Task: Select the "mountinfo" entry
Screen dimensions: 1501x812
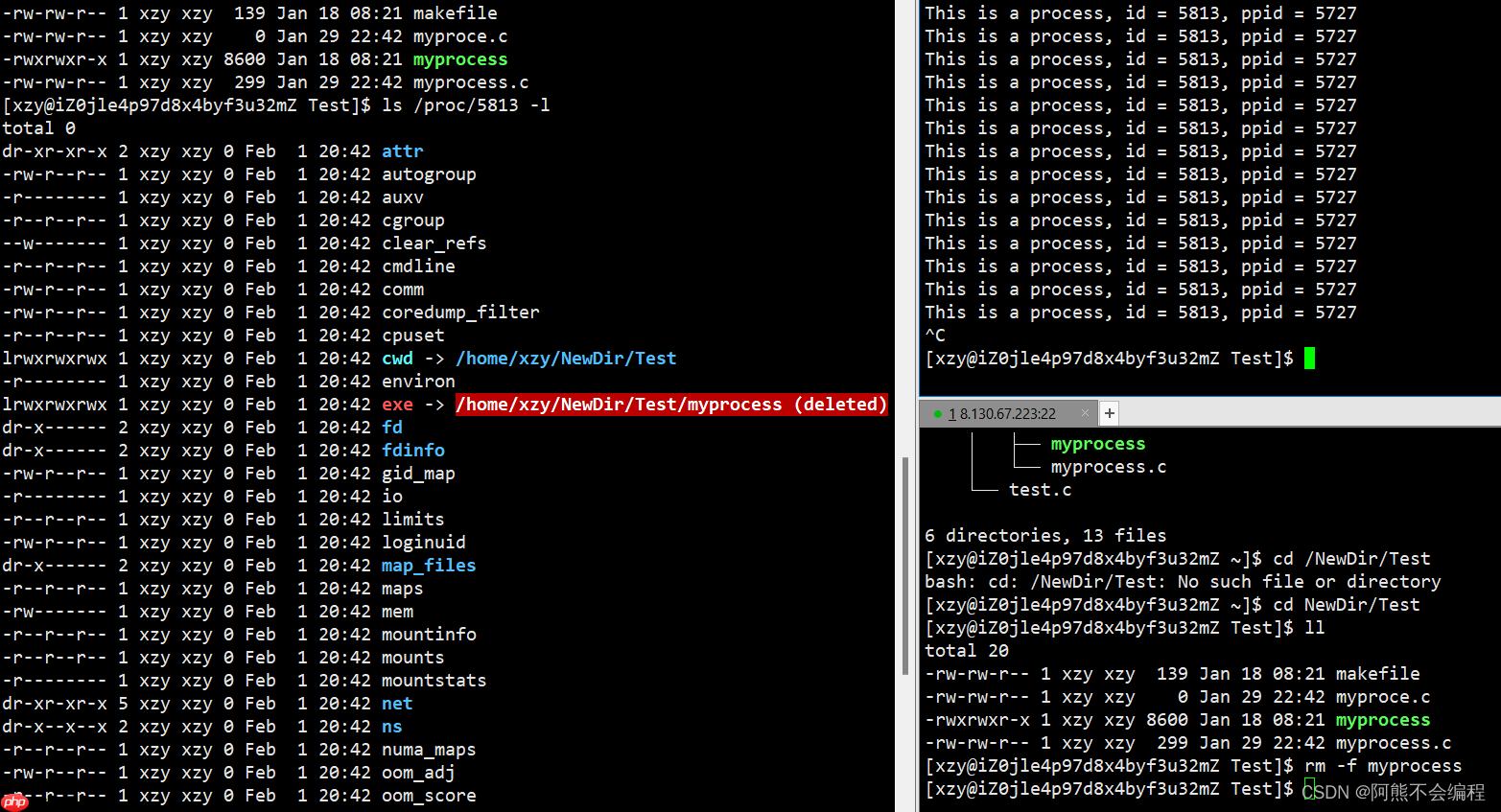Action: click(x=429, y=635)
